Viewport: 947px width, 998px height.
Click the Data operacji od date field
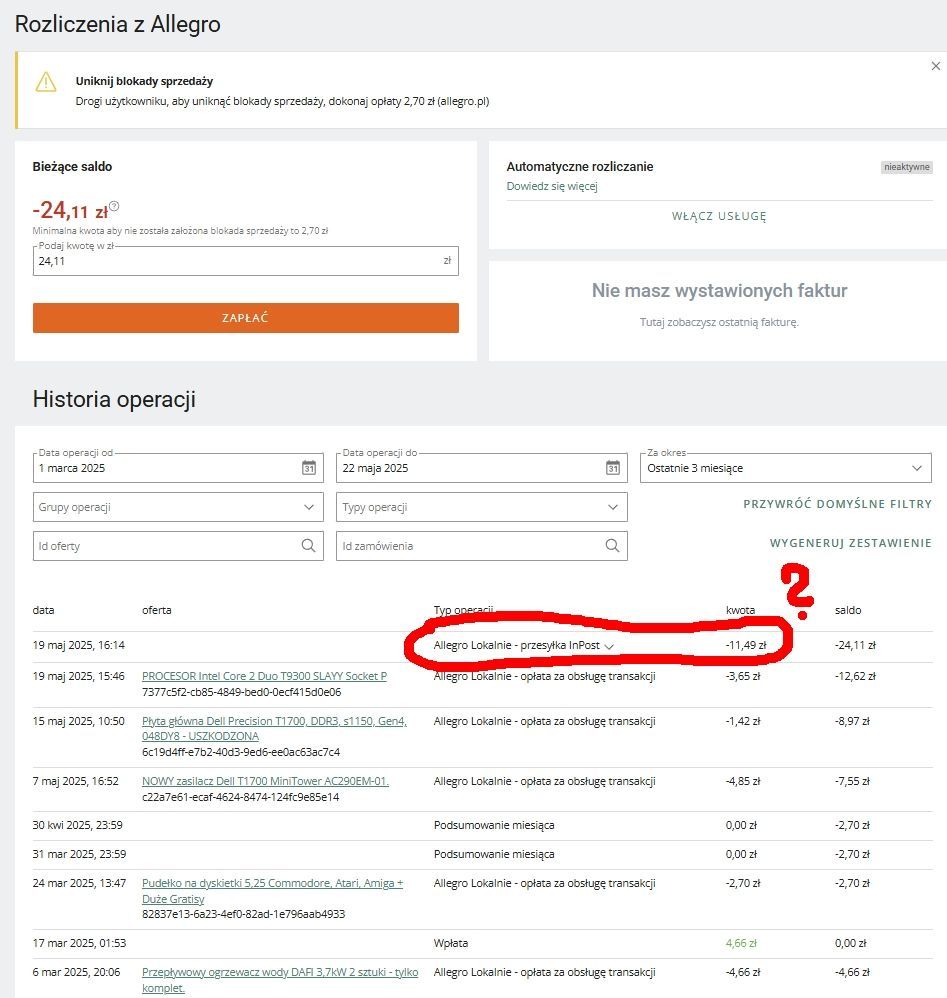[x=178, y=468]
